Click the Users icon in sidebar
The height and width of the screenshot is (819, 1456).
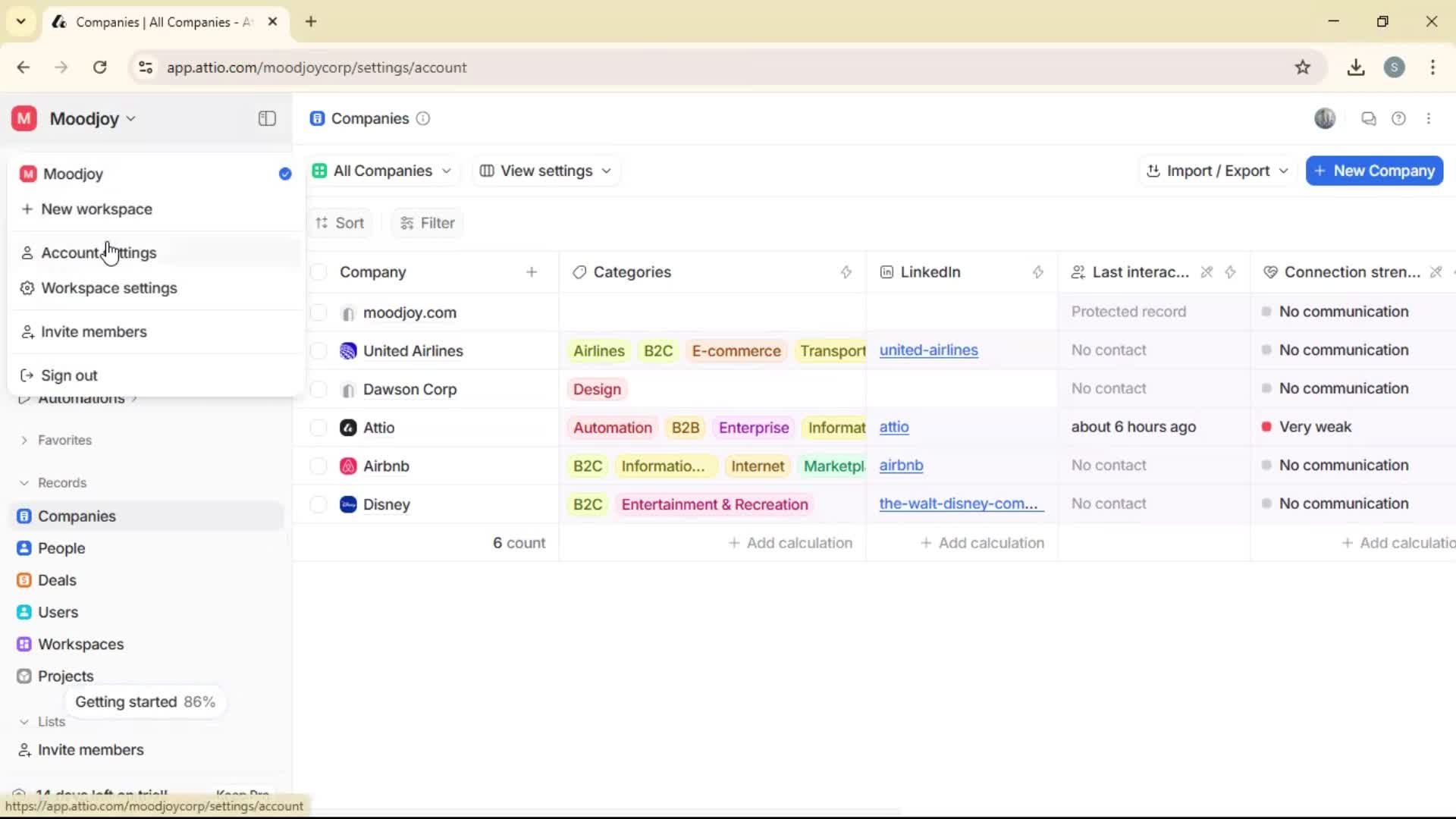[24, 612]
